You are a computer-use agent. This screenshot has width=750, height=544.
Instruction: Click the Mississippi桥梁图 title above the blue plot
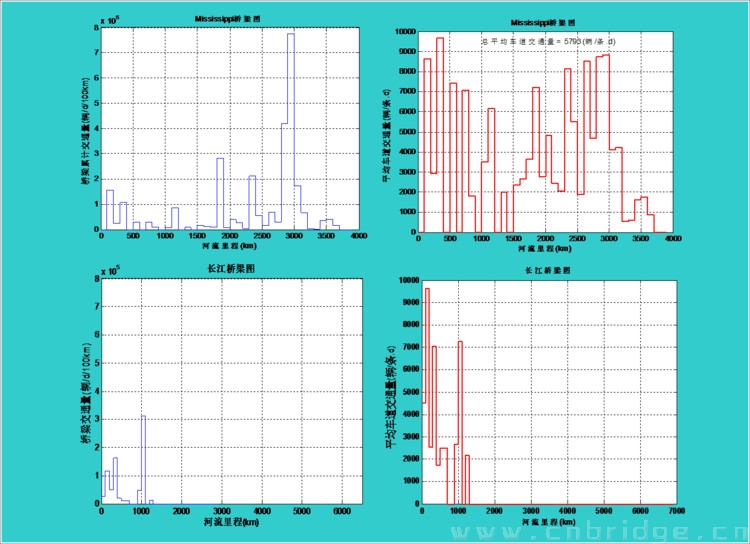(x=228, y=19)
